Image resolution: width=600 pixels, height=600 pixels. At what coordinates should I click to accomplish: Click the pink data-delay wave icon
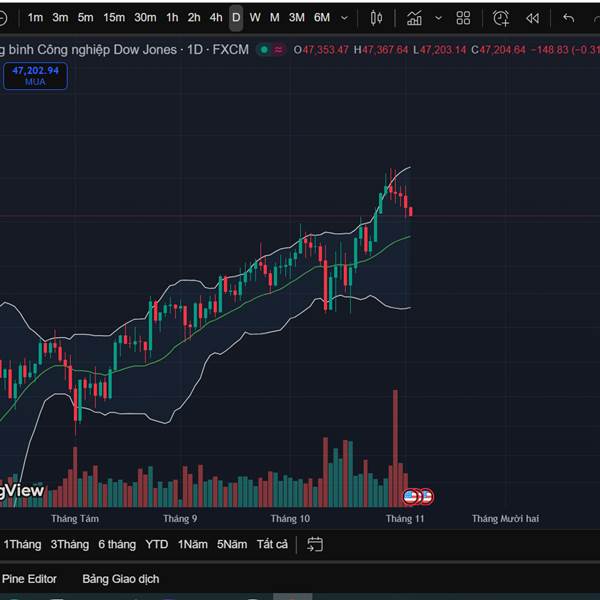point(279,50)
